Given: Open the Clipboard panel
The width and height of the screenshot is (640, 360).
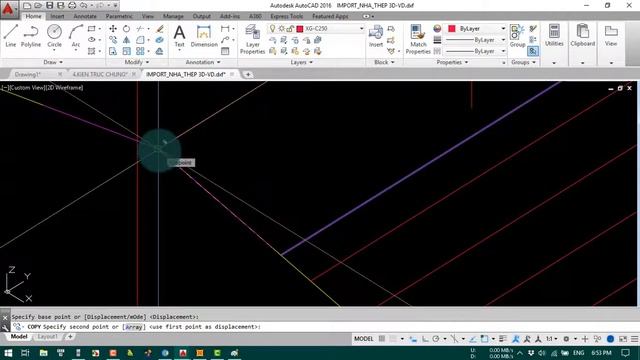Looking at the screenshot, I should 582,35.
